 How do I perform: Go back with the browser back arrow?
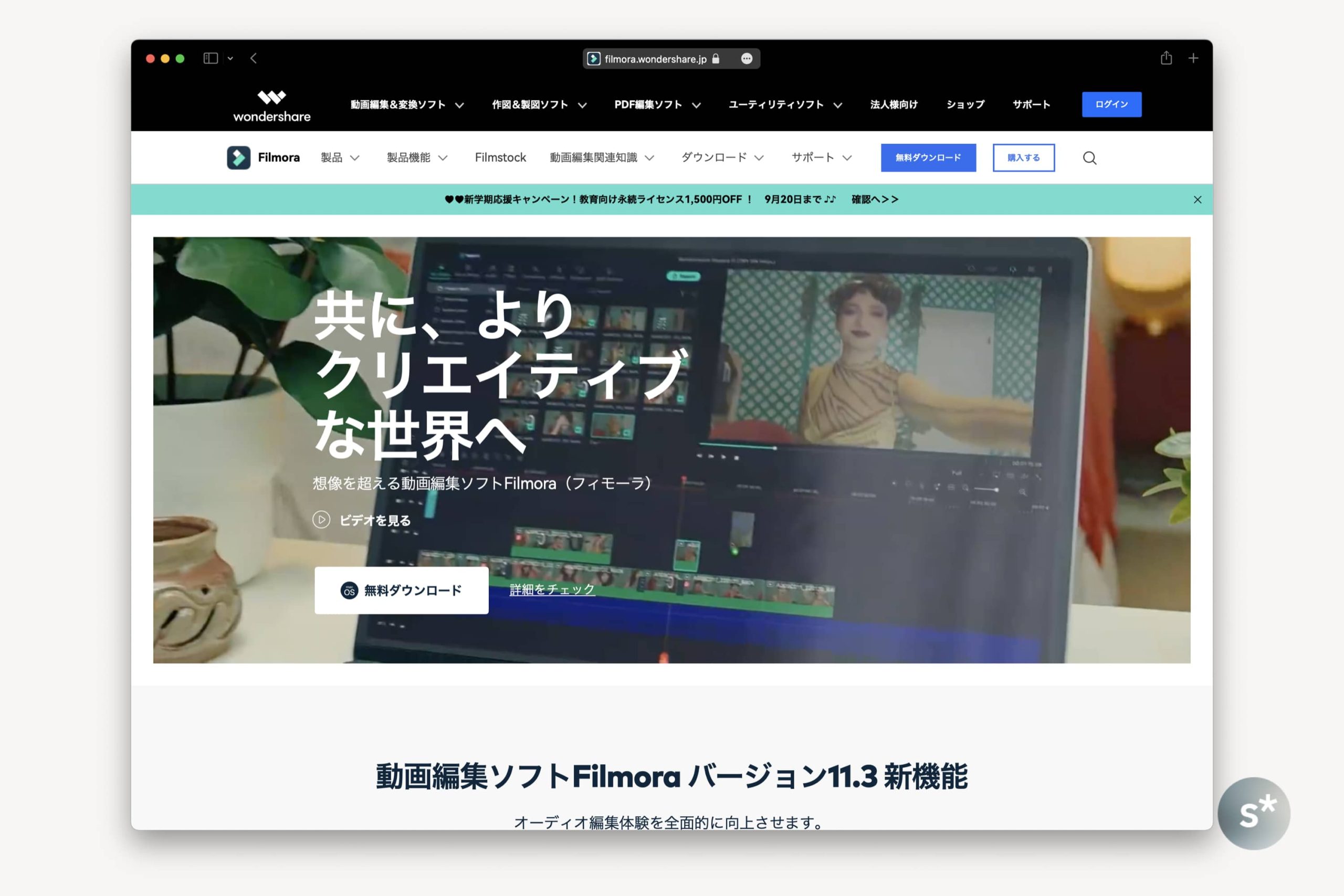[253, 58]
